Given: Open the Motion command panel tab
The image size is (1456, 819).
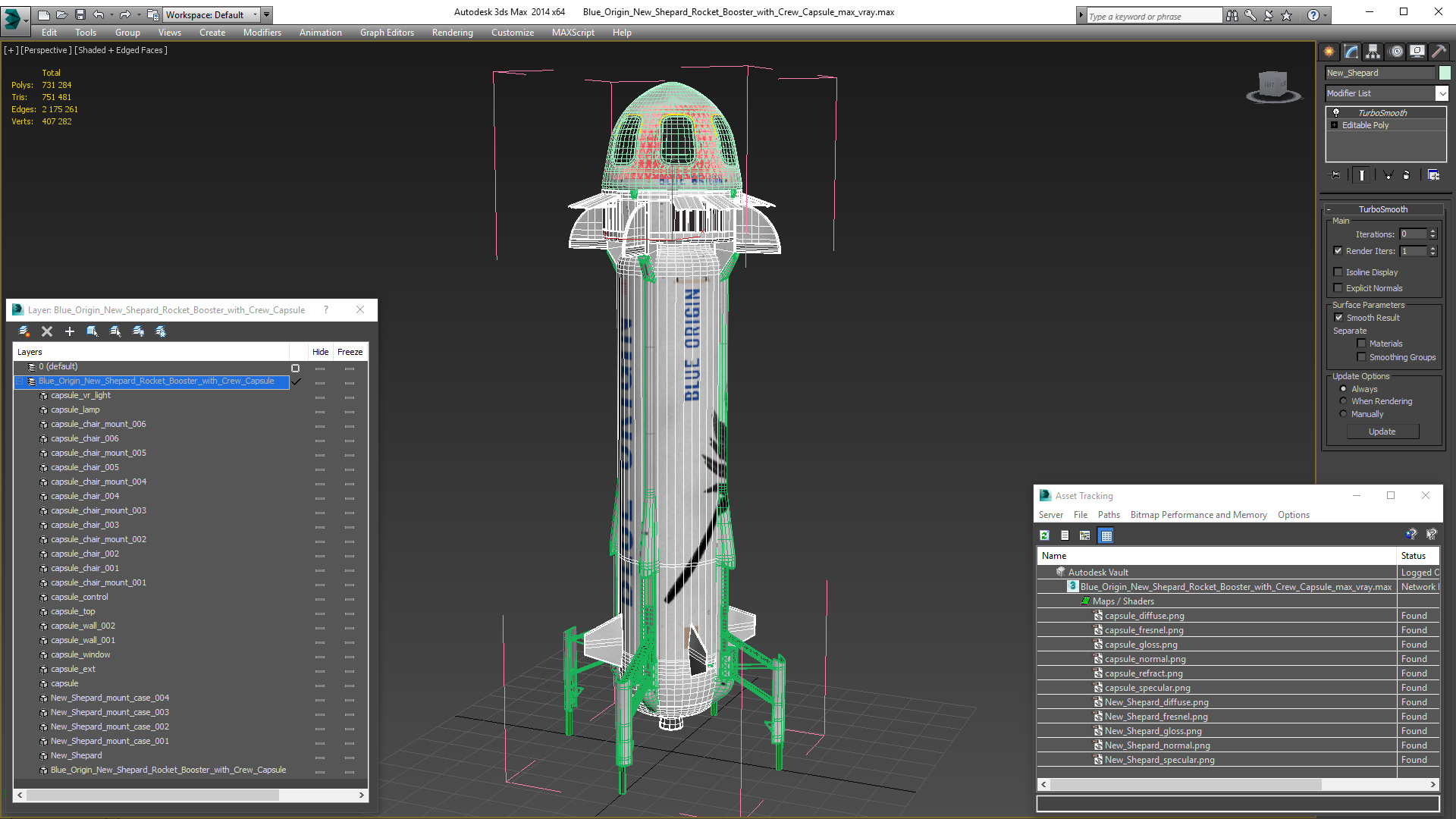Looking at the screenshot, I should click(x=1396, y=52).
